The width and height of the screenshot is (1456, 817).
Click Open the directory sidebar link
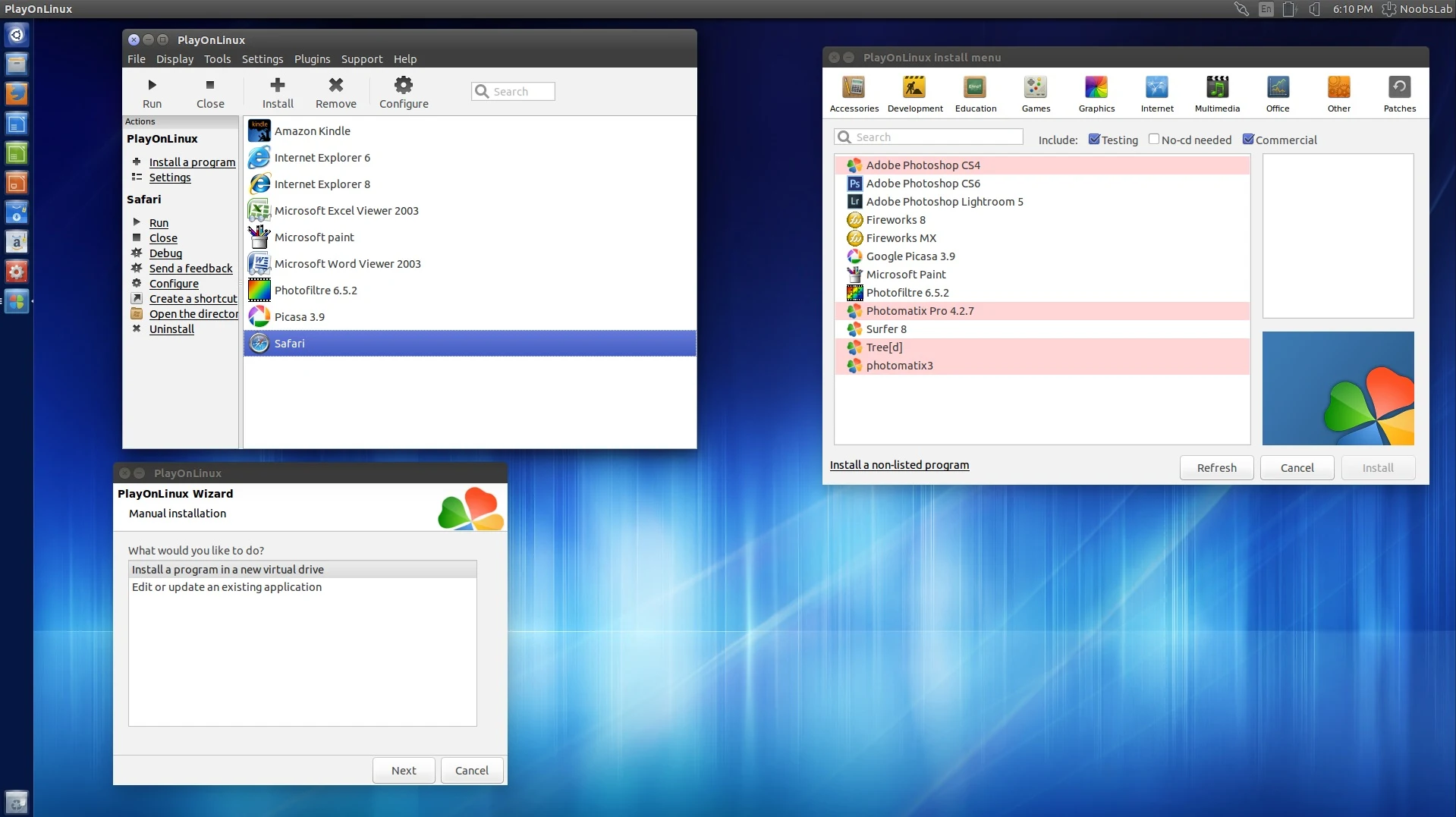pyautogui.click(x=193, y=314)
